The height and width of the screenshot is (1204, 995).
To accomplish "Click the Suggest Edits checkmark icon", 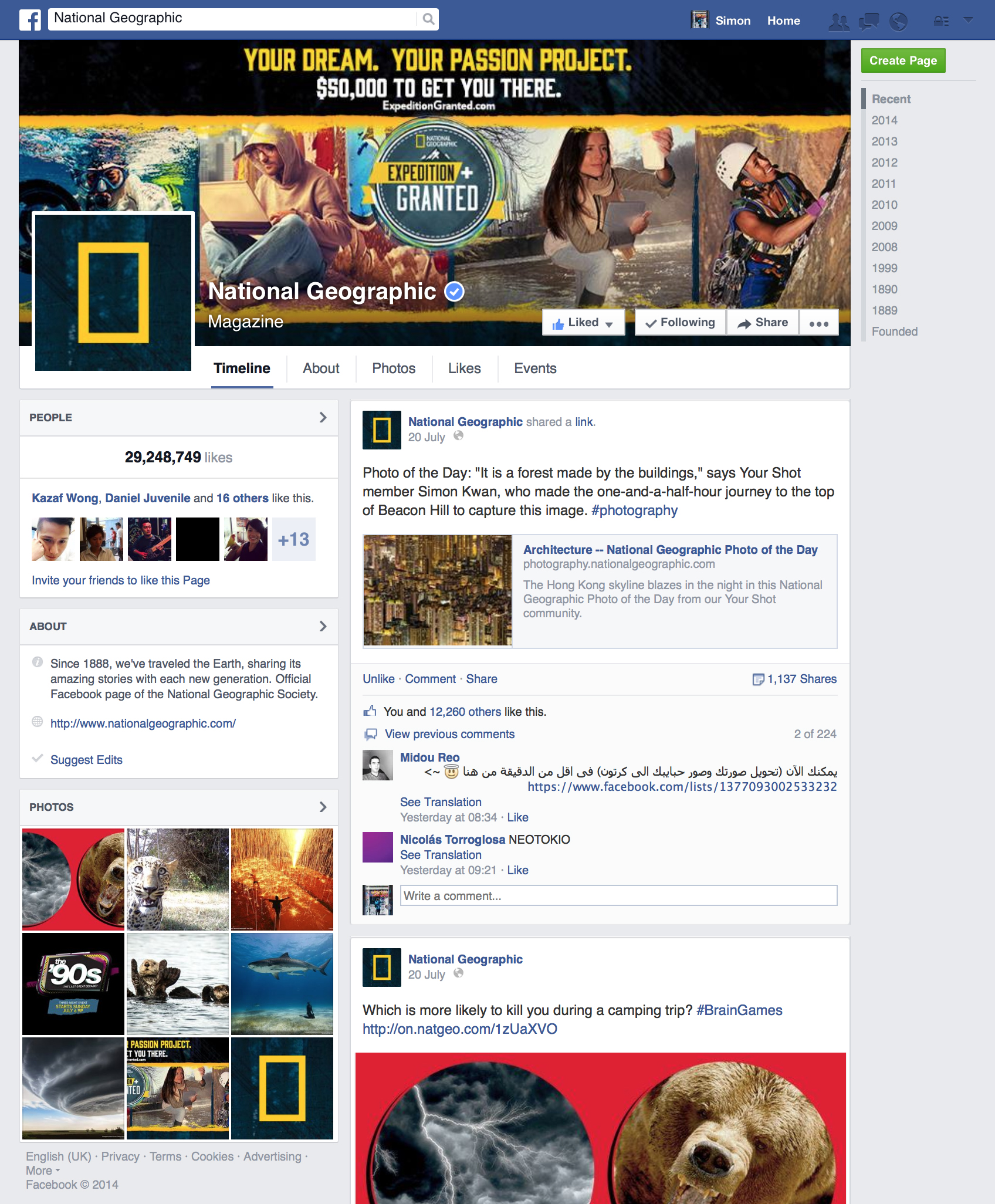I will click(38, 759).
